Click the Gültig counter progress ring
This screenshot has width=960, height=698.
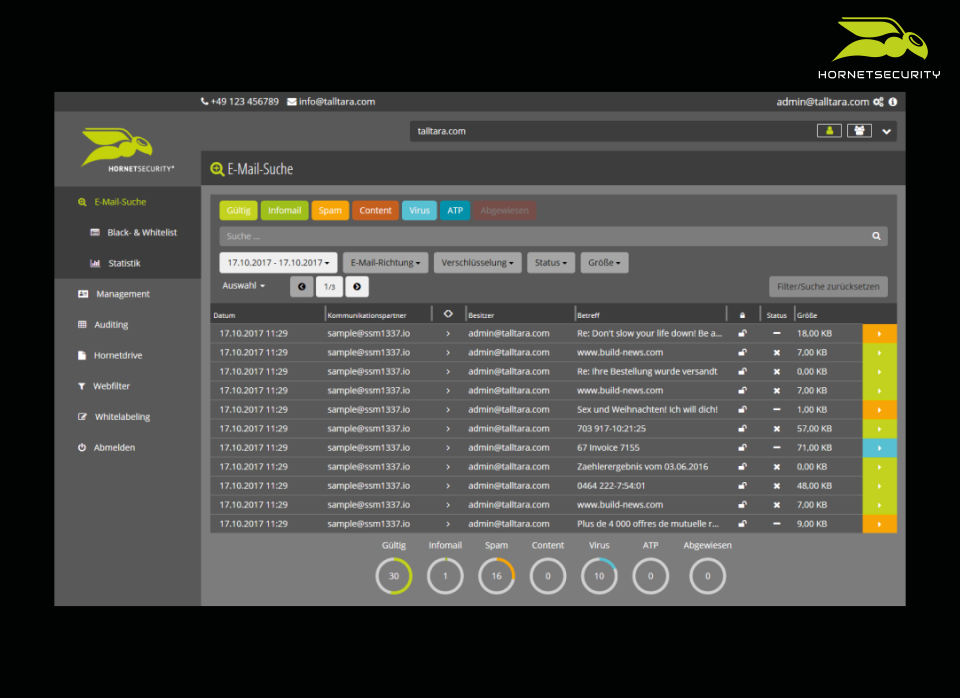[x=394, y=576]
